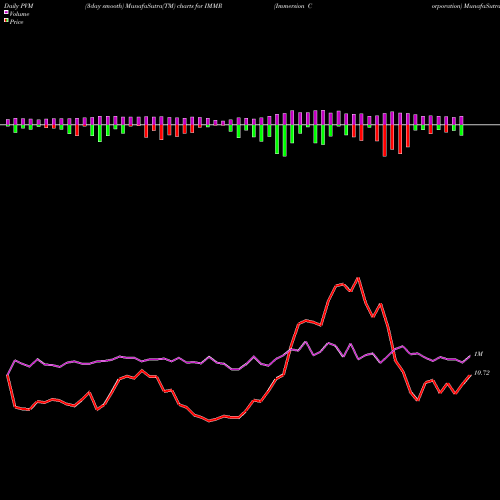Click the 'Price' legend label

tap(16, 22)
